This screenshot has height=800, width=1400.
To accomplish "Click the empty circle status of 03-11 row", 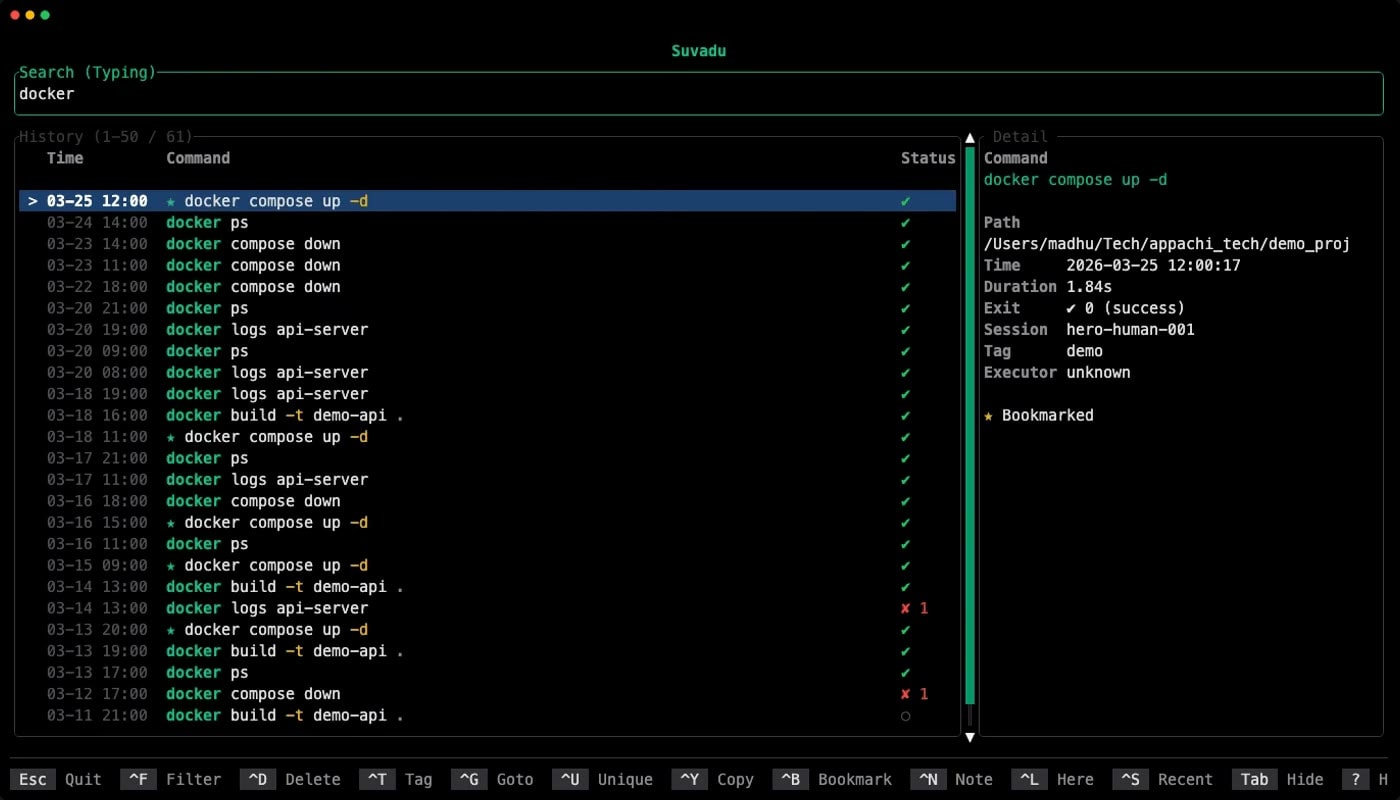I will pyautogui.click(x=905, y=716).
